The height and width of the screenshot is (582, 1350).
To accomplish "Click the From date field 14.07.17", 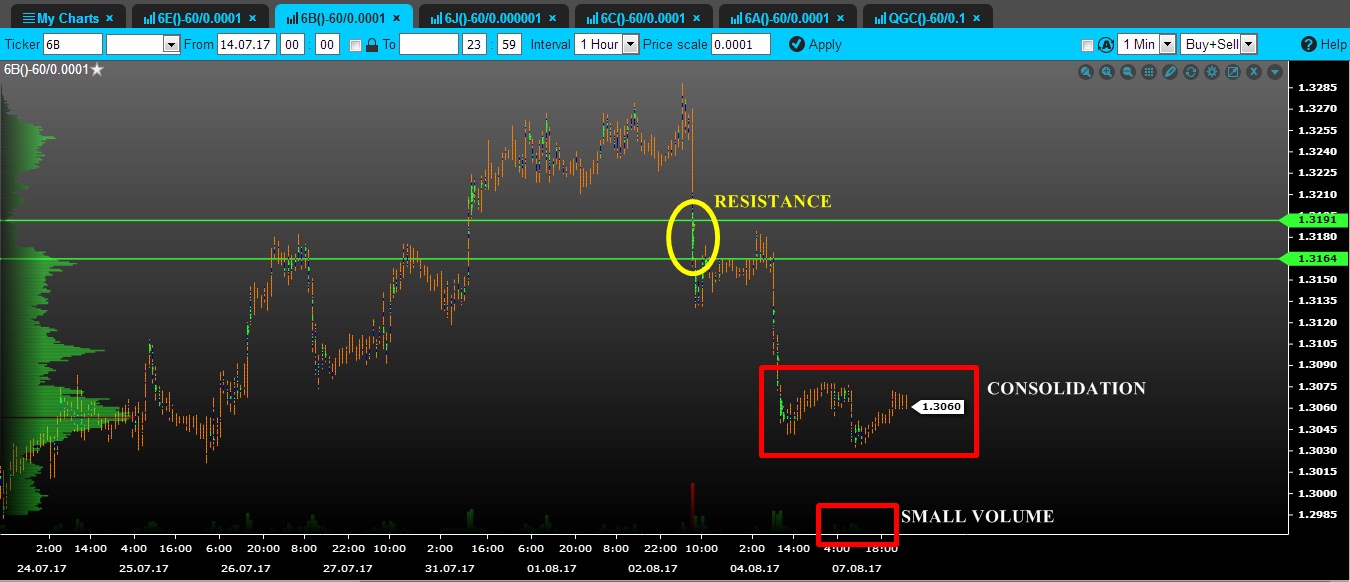I will tap(247, 44).
